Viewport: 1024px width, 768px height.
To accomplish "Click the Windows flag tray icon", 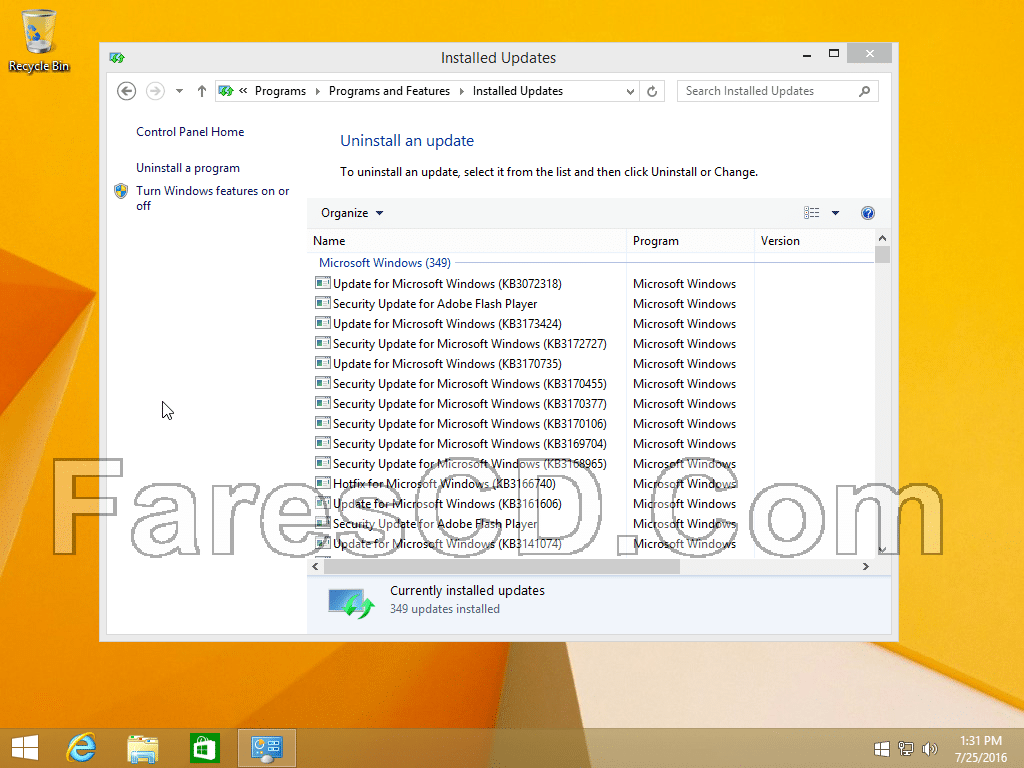I will coord(882,748).
